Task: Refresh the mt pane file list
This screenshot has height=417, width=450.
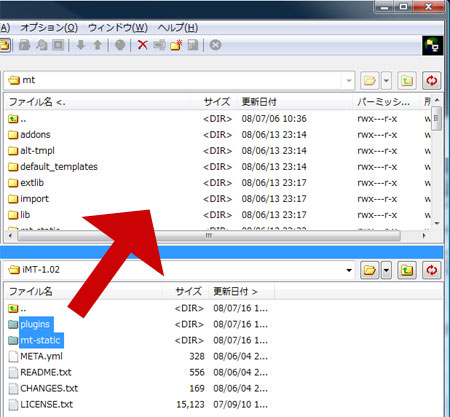Action: [x=431, y=80]
